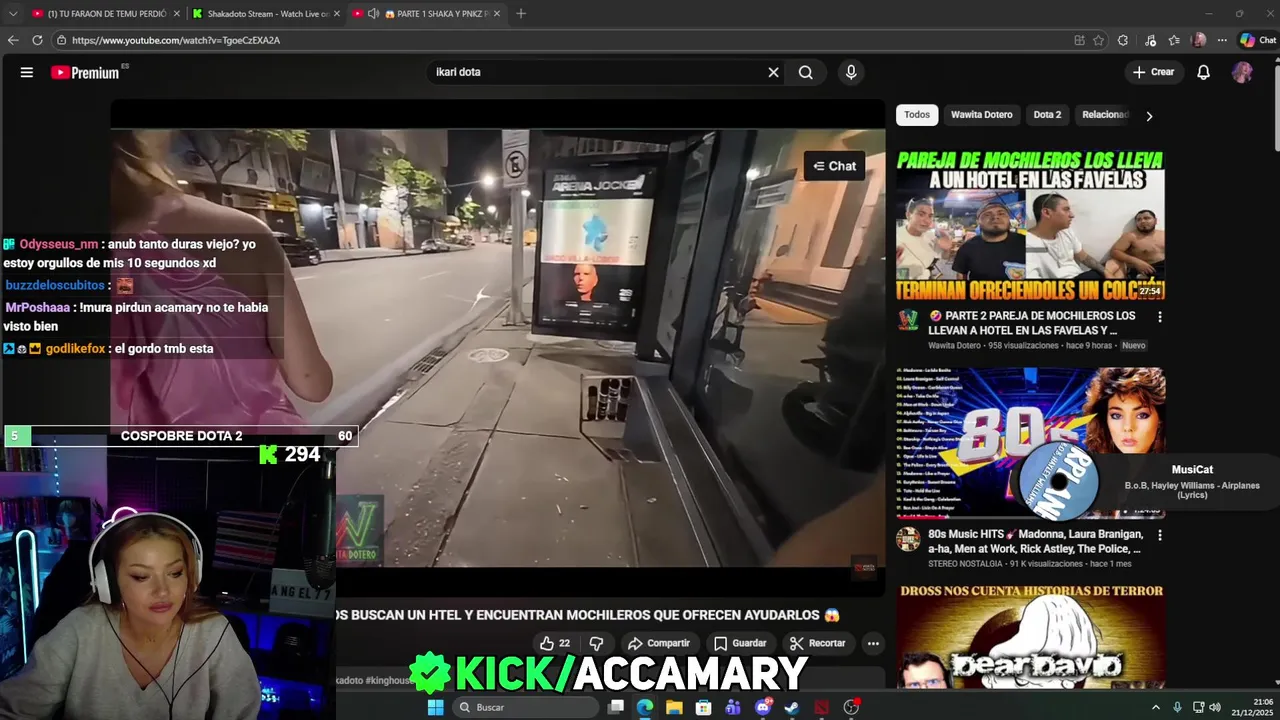Image resolution: width=1280 pixels, height=720 pixels.
Task: Open the browser favorites list
Action: (1174, 40)
